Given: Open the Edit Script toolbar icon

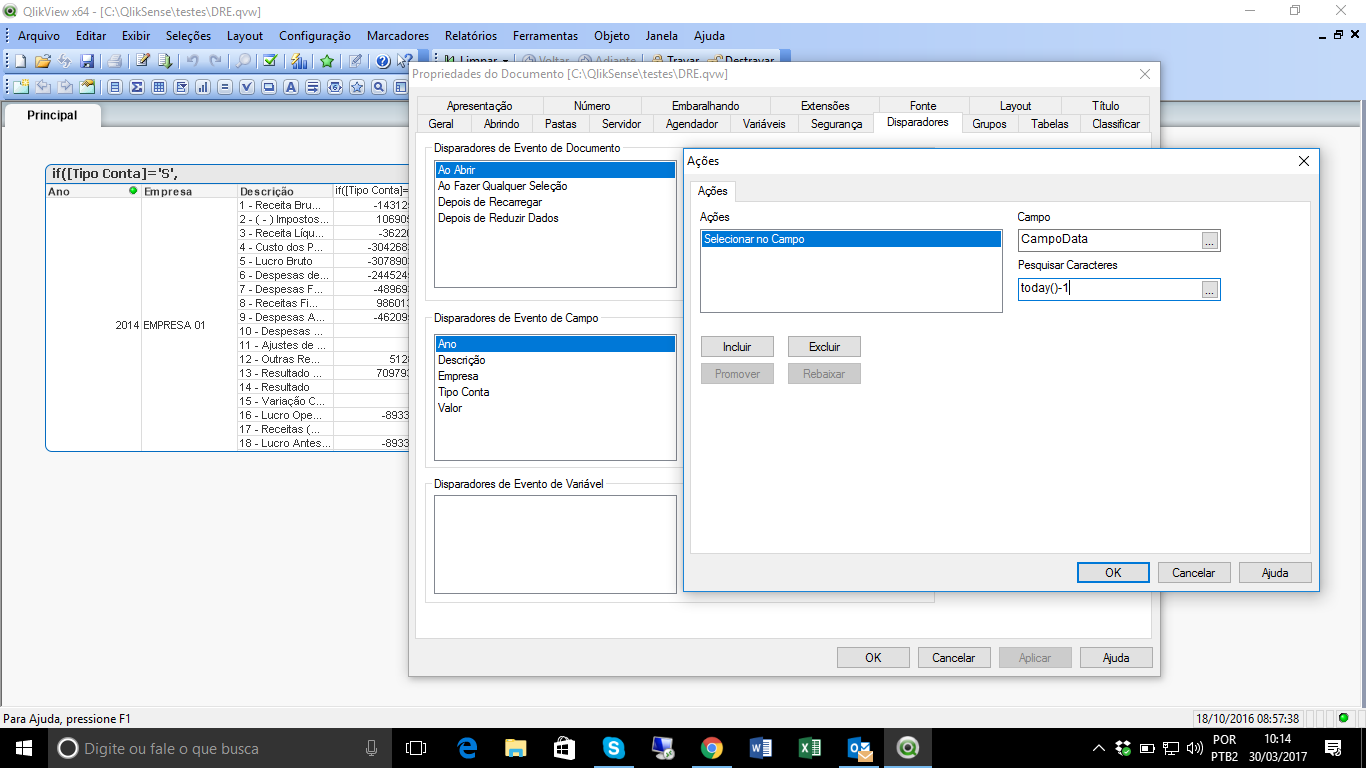Looking at the screenshot, I should pos(143,61).
